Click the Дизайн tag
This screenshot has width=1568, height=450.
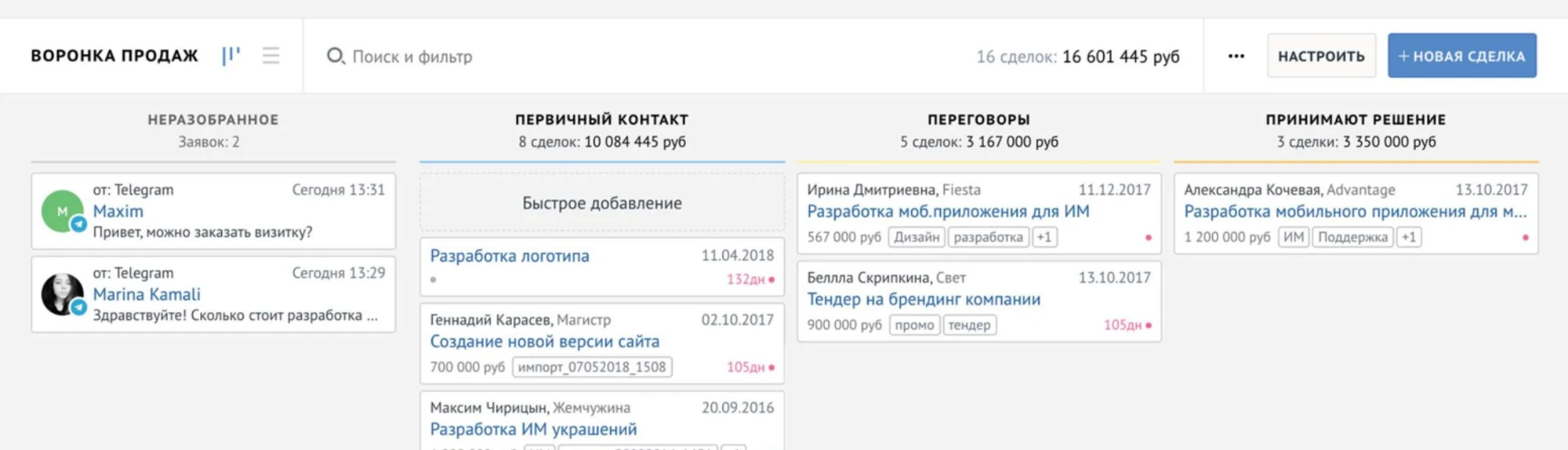pyautogui.click(x=916, y=237)
